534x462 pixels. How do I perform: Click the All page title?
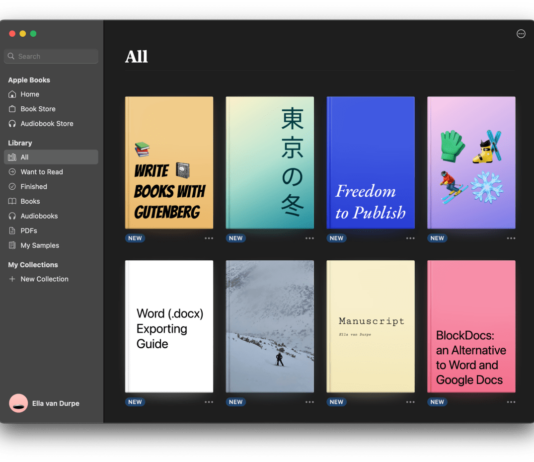(x=136, y=57)
